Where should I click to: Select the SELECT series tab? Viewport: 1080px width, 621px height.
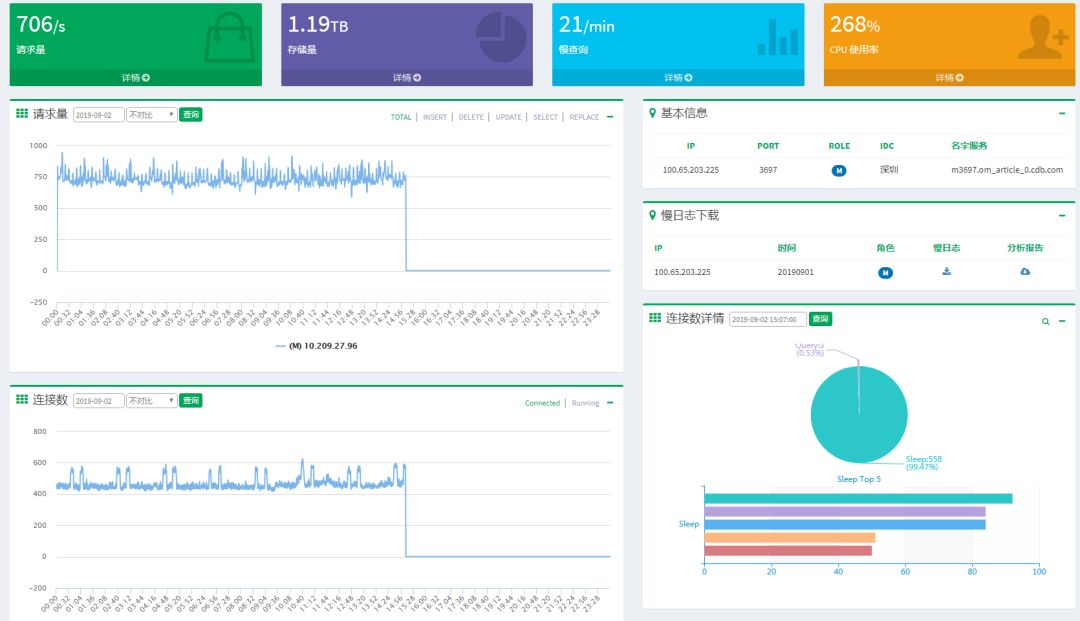pyautogui.click(x=546, y=117)
